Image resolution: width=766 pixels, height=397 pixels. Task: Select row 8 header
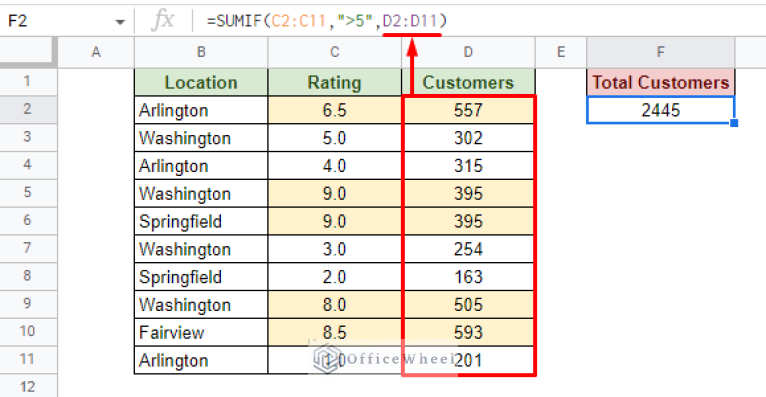pos(28,276)
